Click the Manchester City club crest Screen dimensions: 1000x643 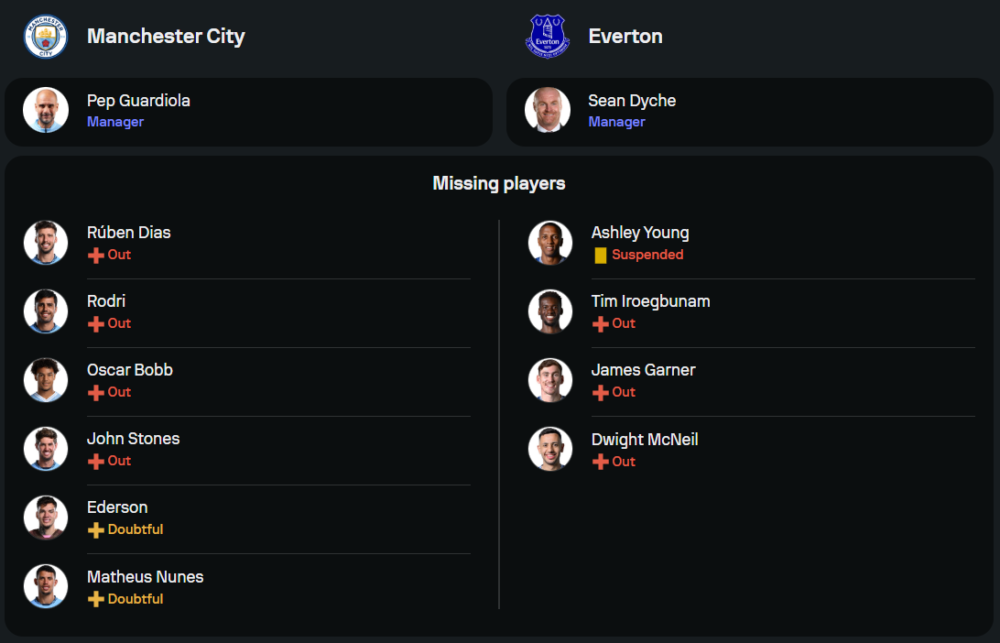coord(46,36)
